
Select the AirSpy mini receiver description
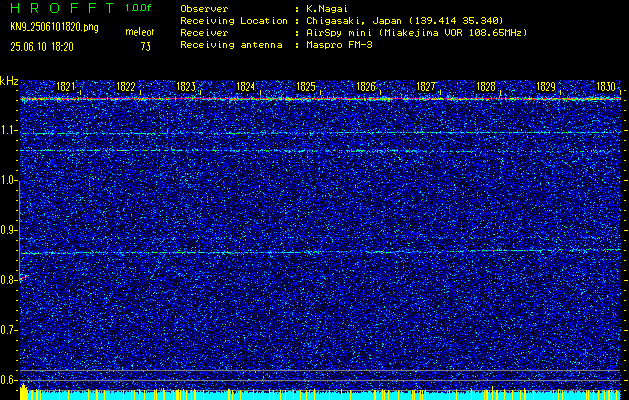[418, 33]
